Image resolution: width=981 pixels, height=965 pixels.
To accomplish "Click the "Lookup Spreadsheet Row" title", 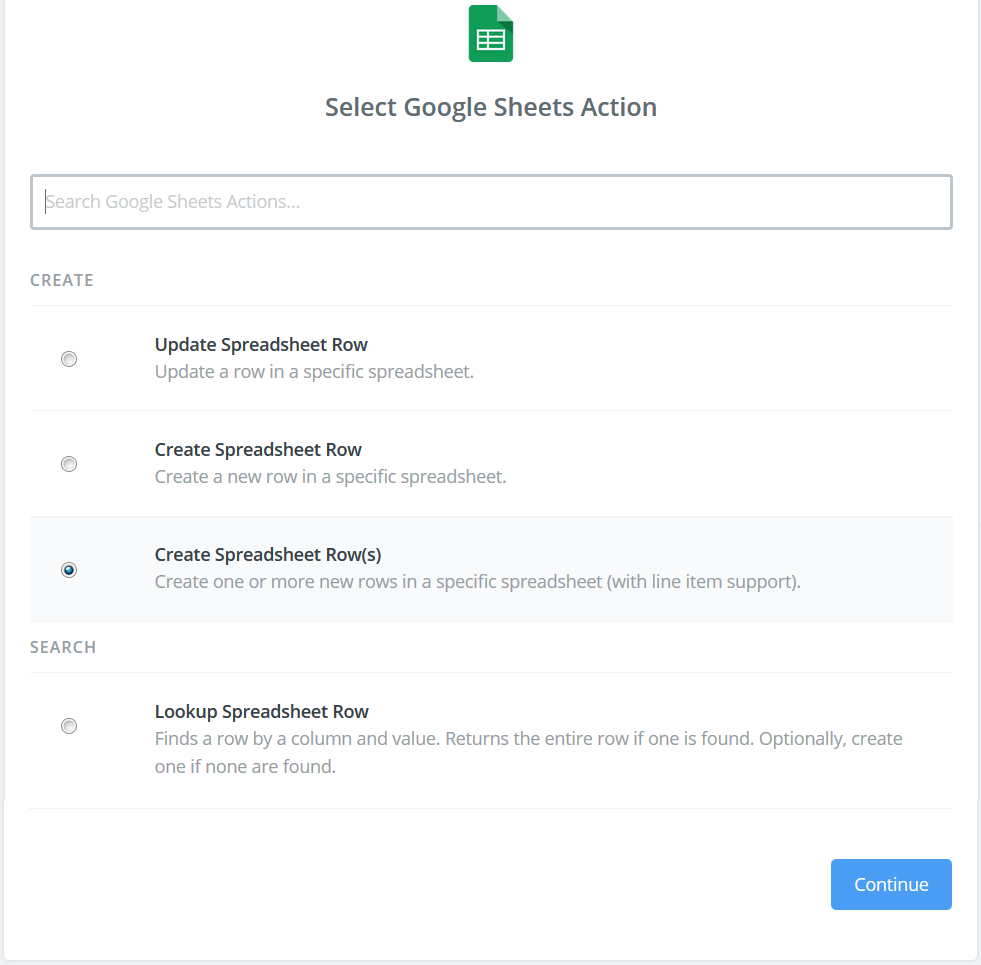I will (262, 712).
